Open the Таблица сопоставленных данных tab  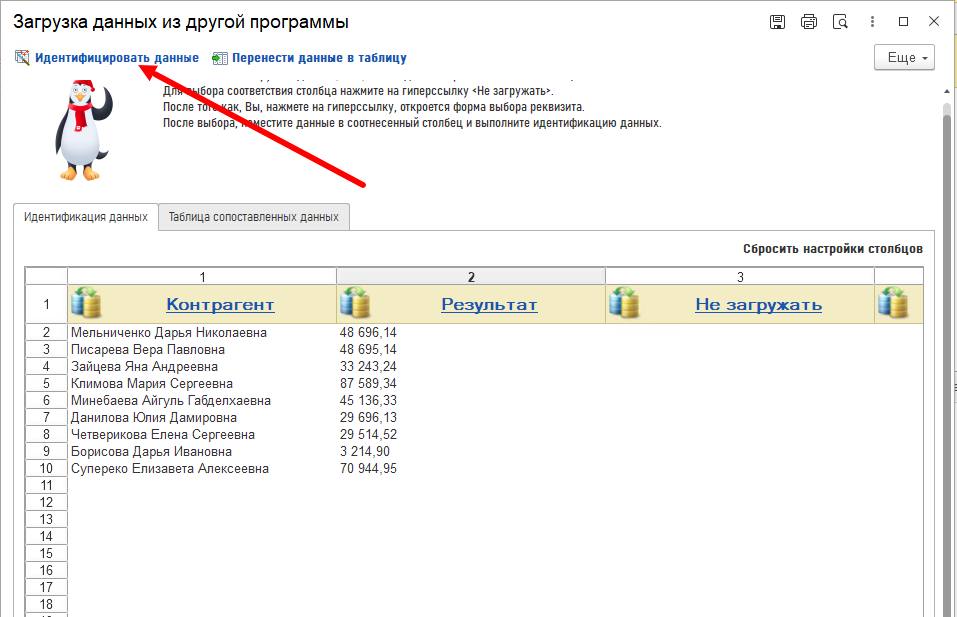tap(253, 217)
